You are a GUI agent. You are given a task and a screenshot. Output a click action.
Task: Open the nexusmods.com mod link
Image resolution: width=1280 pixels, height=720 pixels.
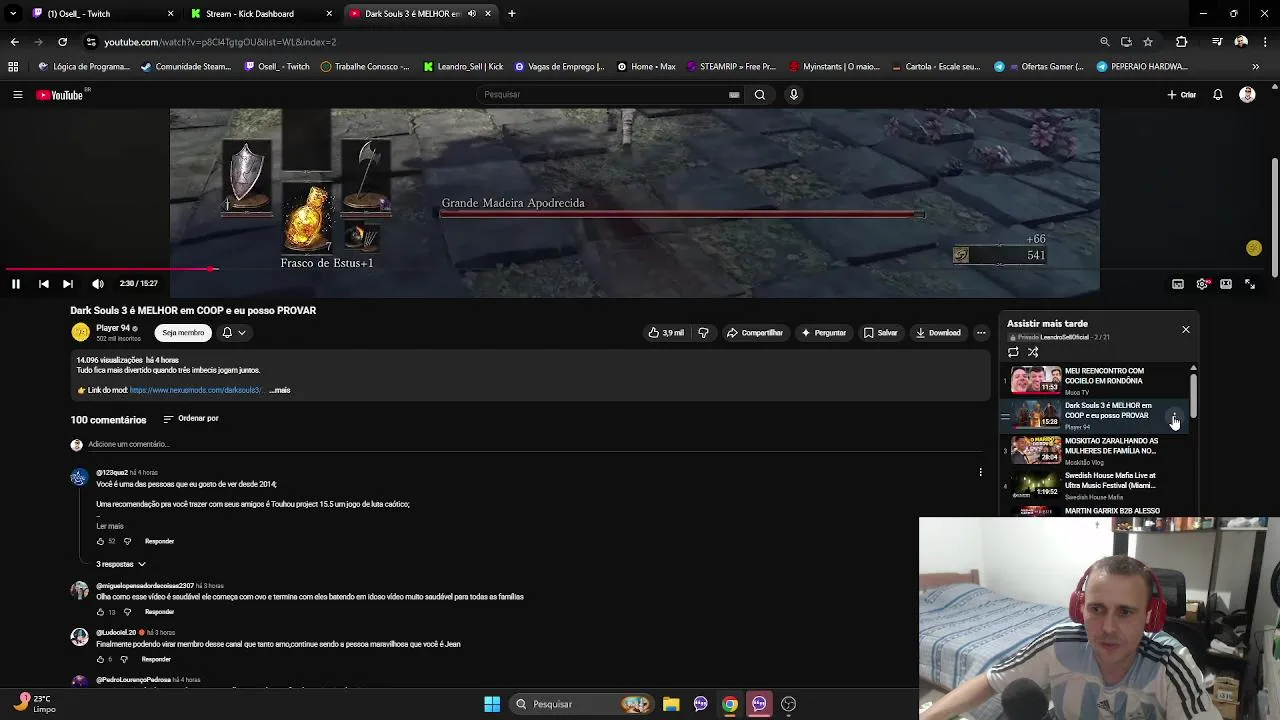tap(195, 390)
